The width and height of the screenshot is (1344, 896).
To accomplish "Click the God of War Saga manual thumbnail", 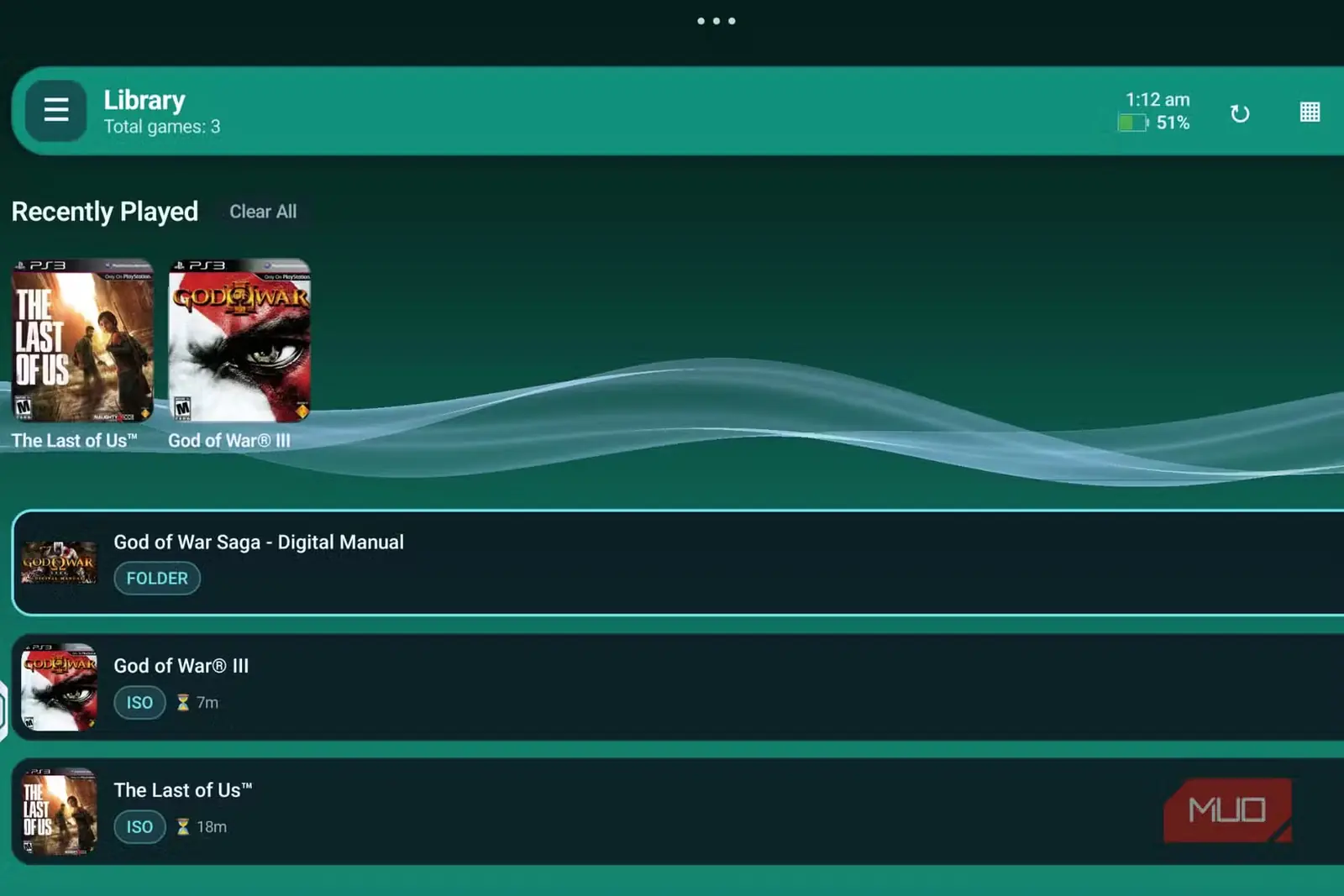I will pyautogui.click(x=59, y=563).
